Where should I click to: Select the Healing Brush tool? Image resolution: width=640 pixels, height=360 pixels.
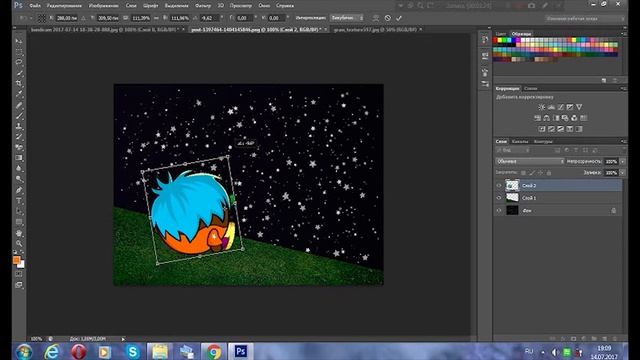pyautogui.click(x=19, y=105)
